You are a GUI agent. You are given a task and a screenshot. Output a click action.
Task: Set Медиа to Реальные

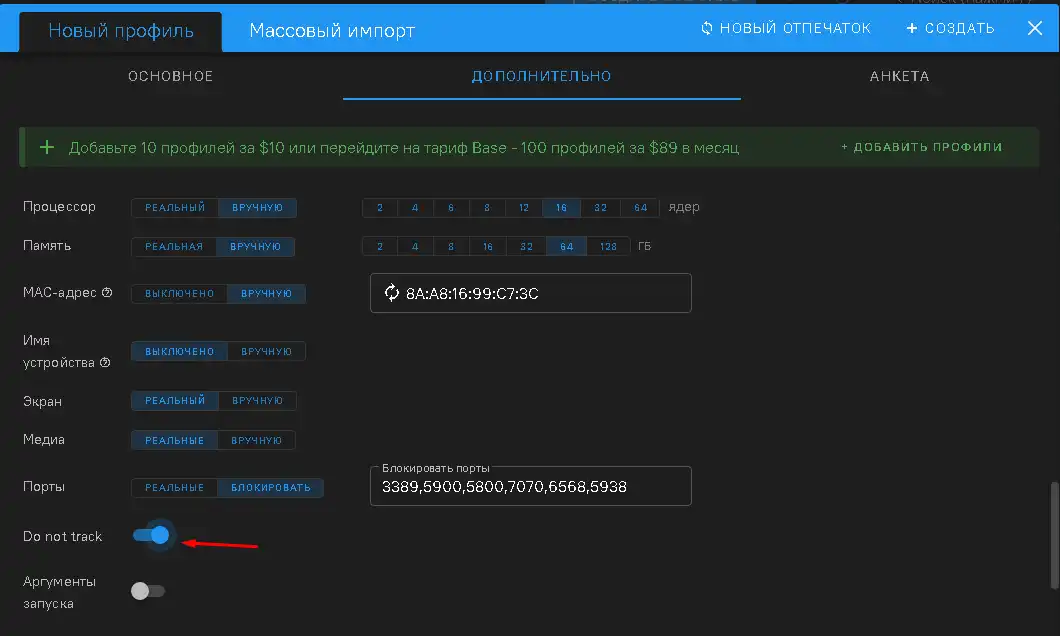(x=174, y=440)
